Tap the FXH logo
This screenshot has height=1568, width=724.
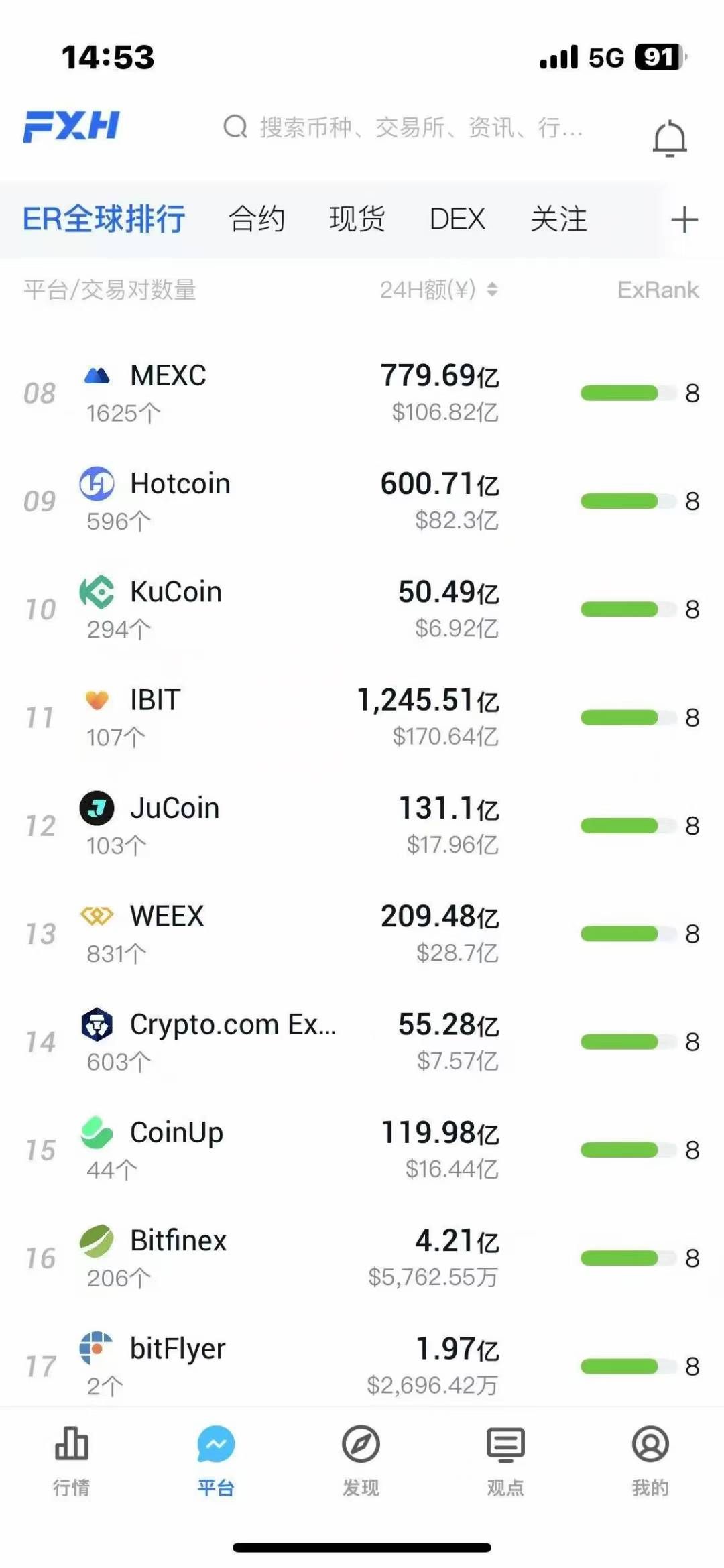click(72, 126)
